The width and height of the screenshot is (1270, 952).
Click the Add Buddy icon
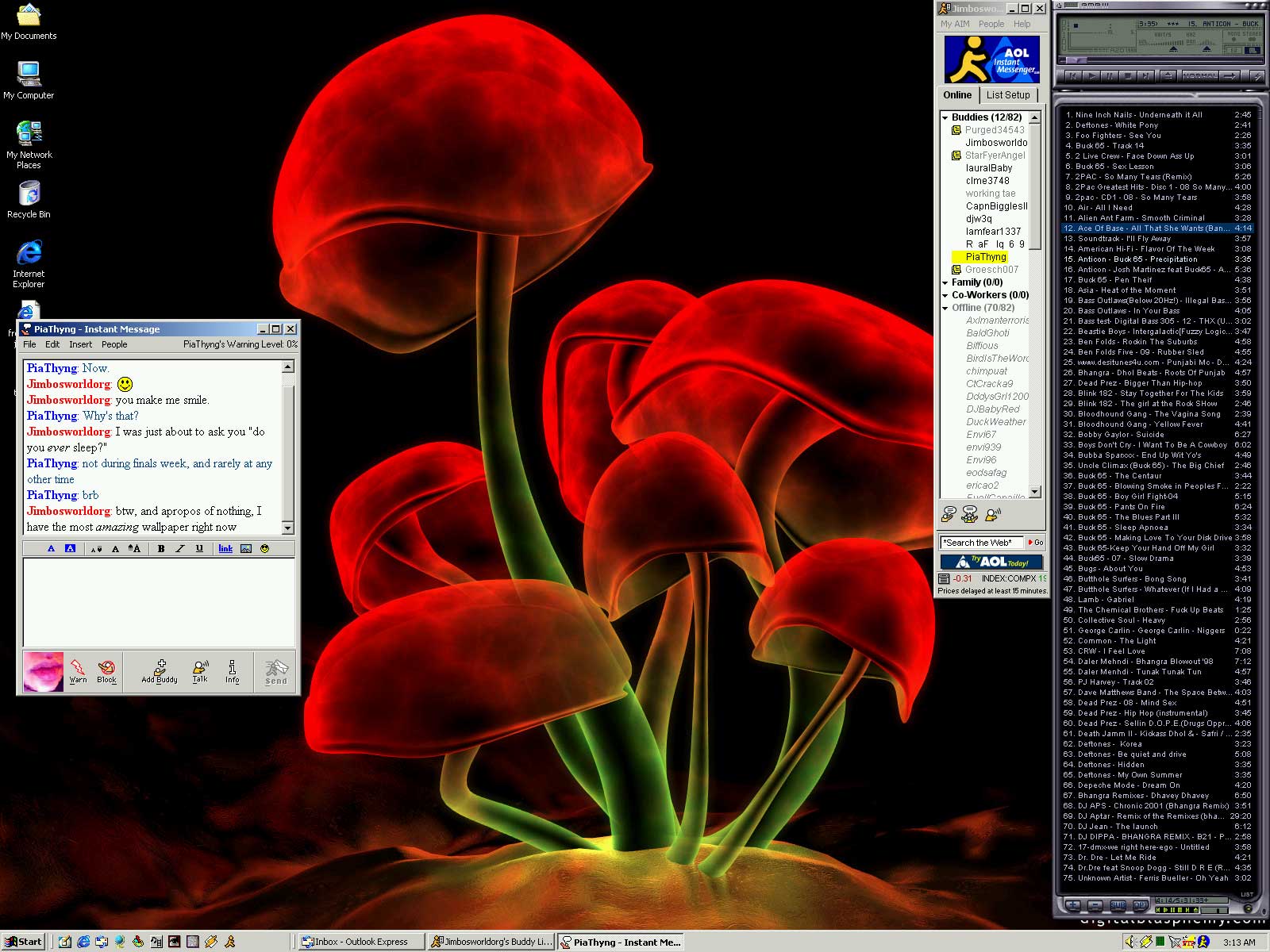[160, 671]
